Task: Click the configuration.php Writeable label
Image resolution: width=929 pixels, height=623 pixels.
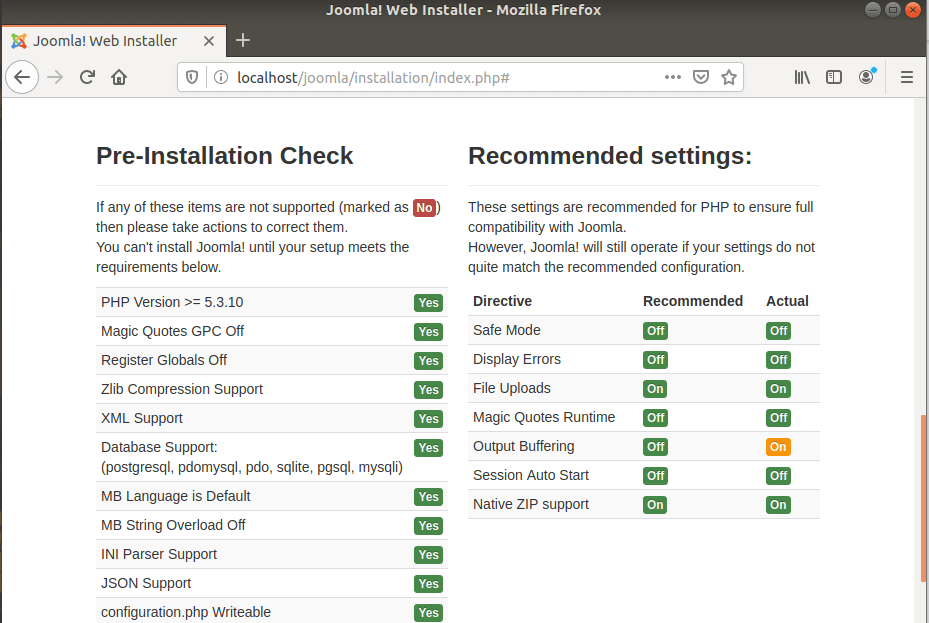Action: (x=186, y=612)
